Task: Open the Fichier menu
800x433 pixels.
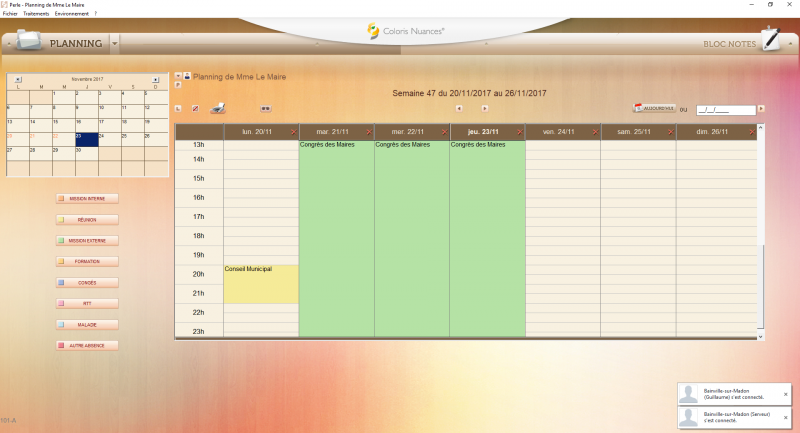Action: coord(10,13)
